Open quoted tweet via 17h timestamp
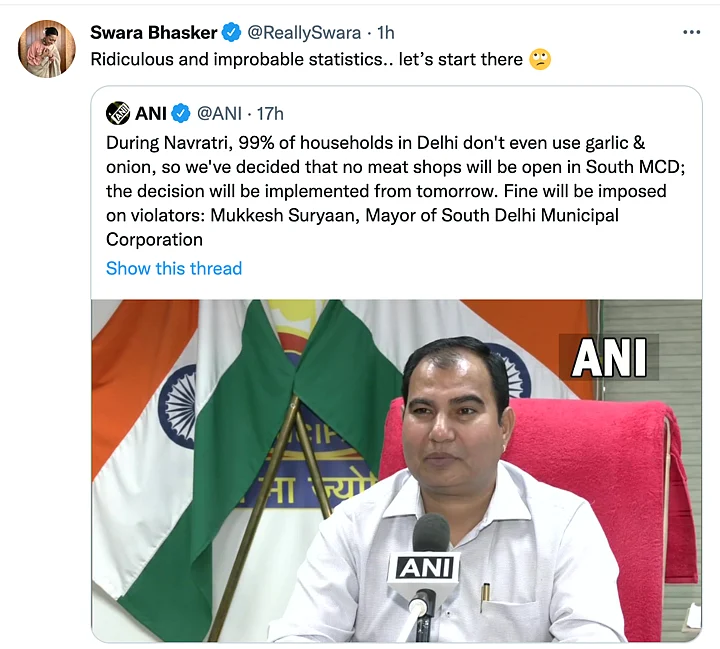Image resolution: width=720 pixels, height=649 pixels. (x=270, y=113)
